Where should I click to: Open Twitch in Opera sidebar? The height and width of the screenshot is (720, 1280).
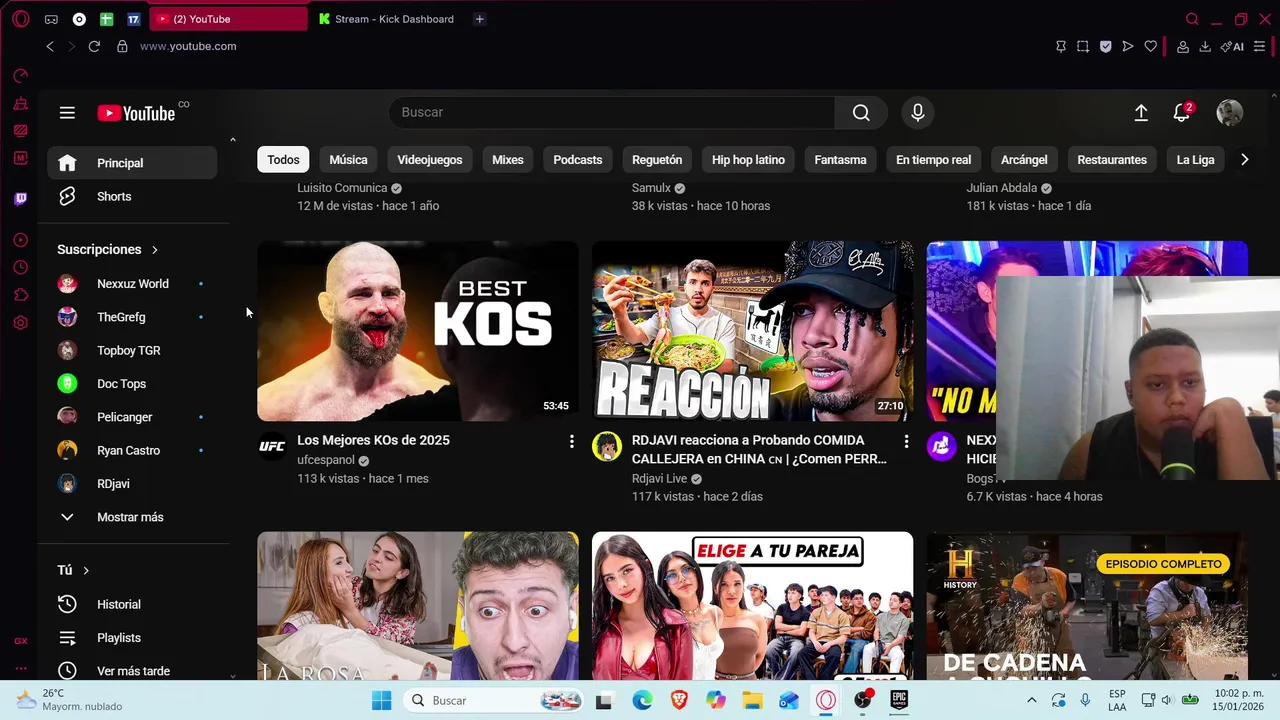click(x=21, y=199)
